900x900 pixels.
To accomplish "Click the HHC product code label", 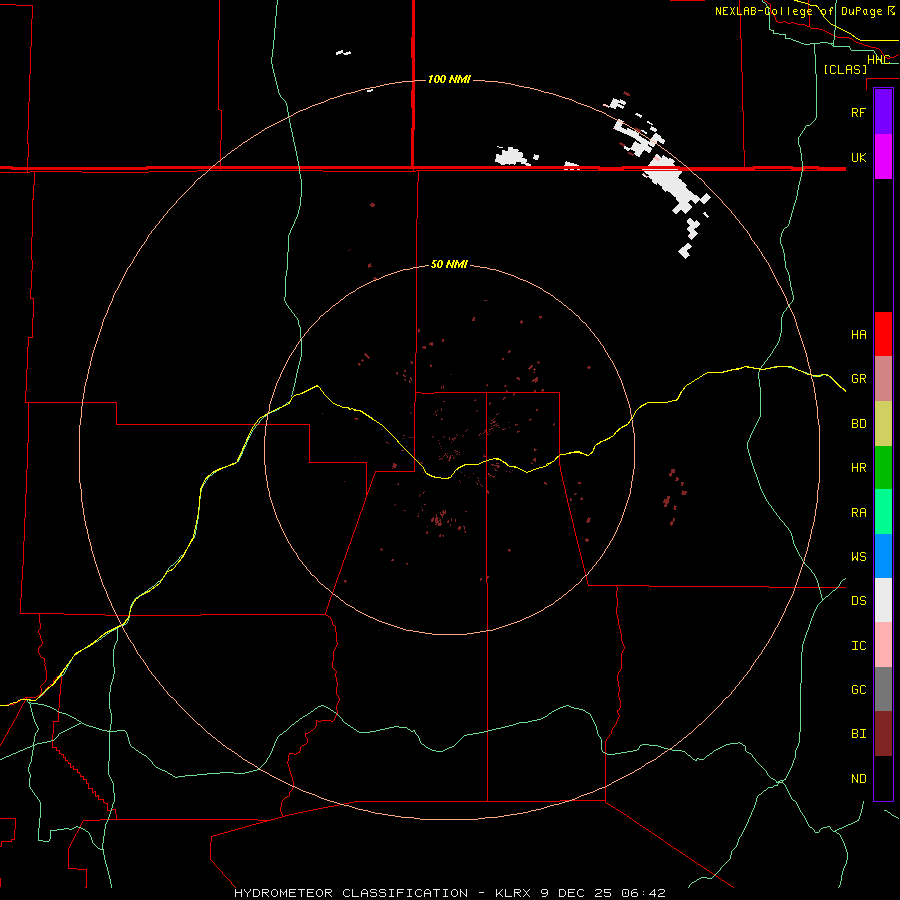I will click(x=878, y=59).
